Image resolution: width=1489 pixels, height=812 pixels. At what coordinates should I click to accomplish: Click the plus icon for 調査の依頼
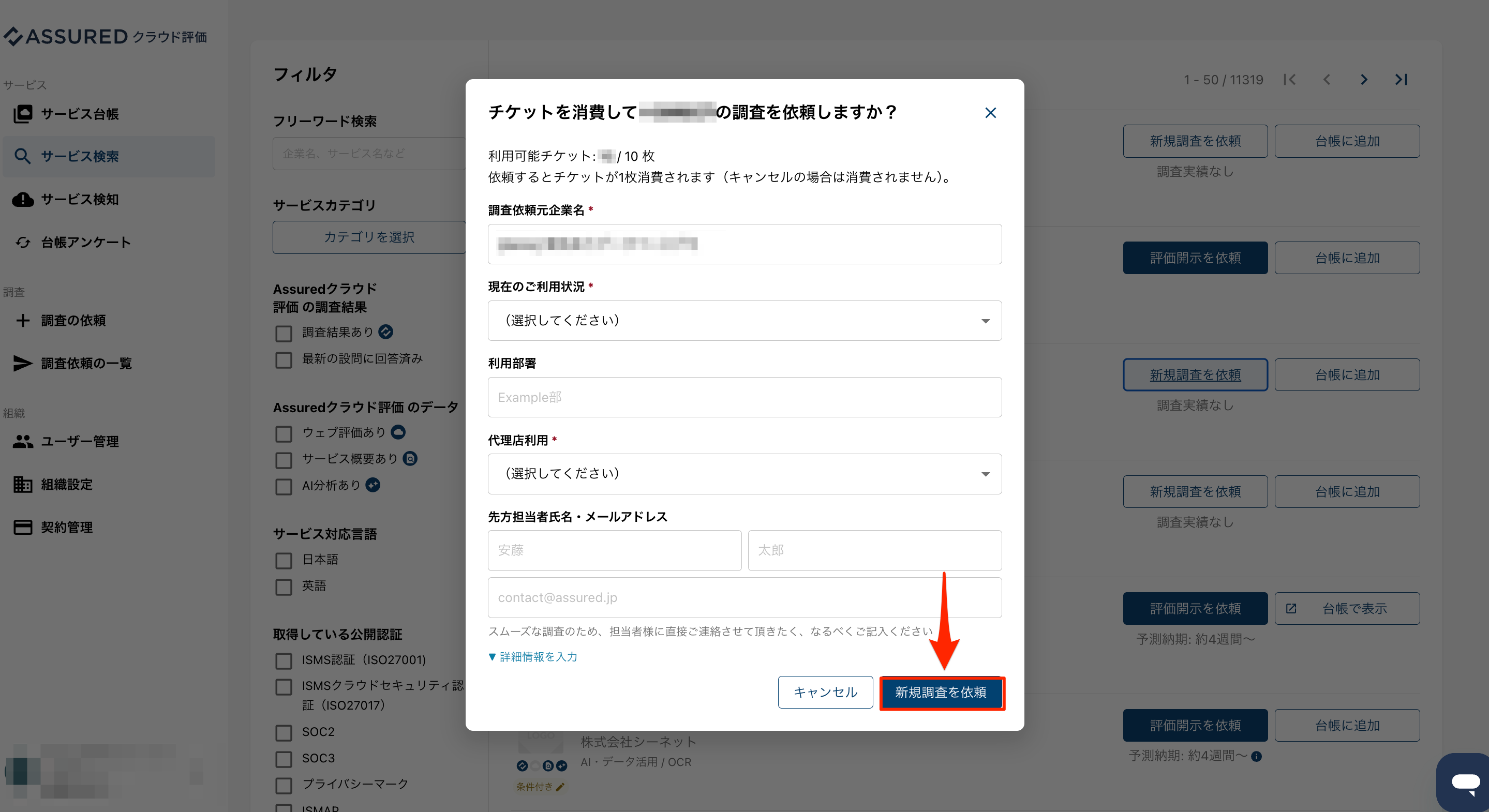23,320
